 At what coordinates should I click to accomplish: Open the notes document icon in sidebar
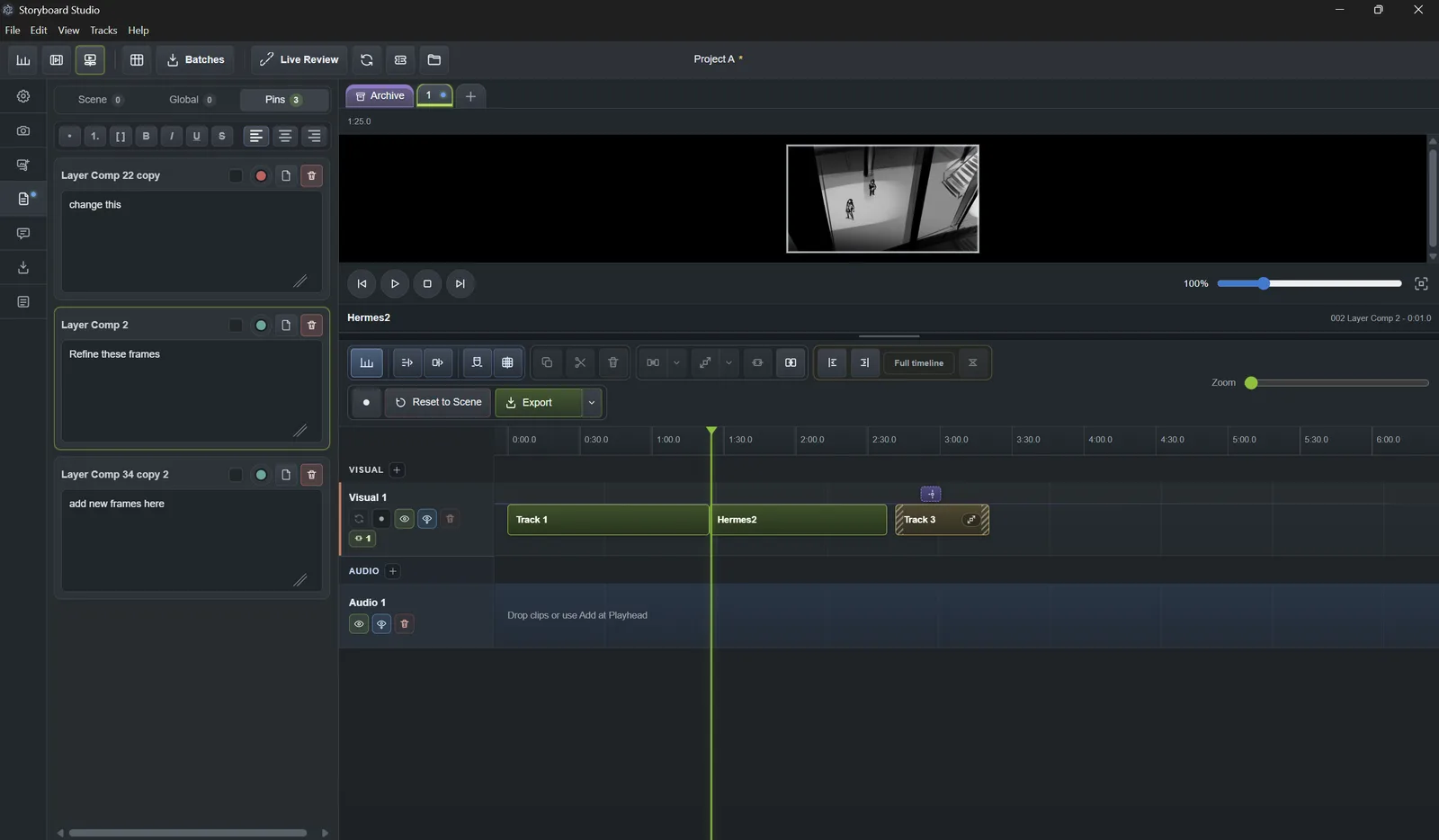[23, 199]
